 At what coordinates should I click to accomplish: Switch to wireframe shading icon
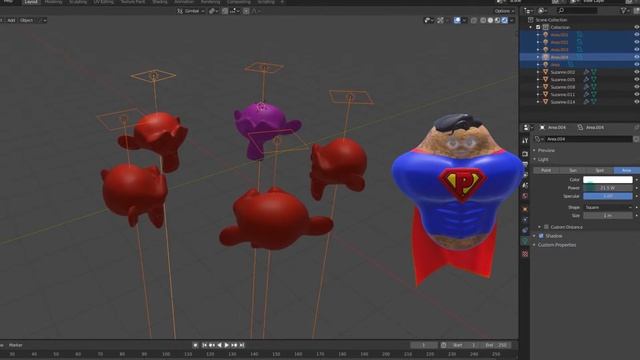(483, 20)
